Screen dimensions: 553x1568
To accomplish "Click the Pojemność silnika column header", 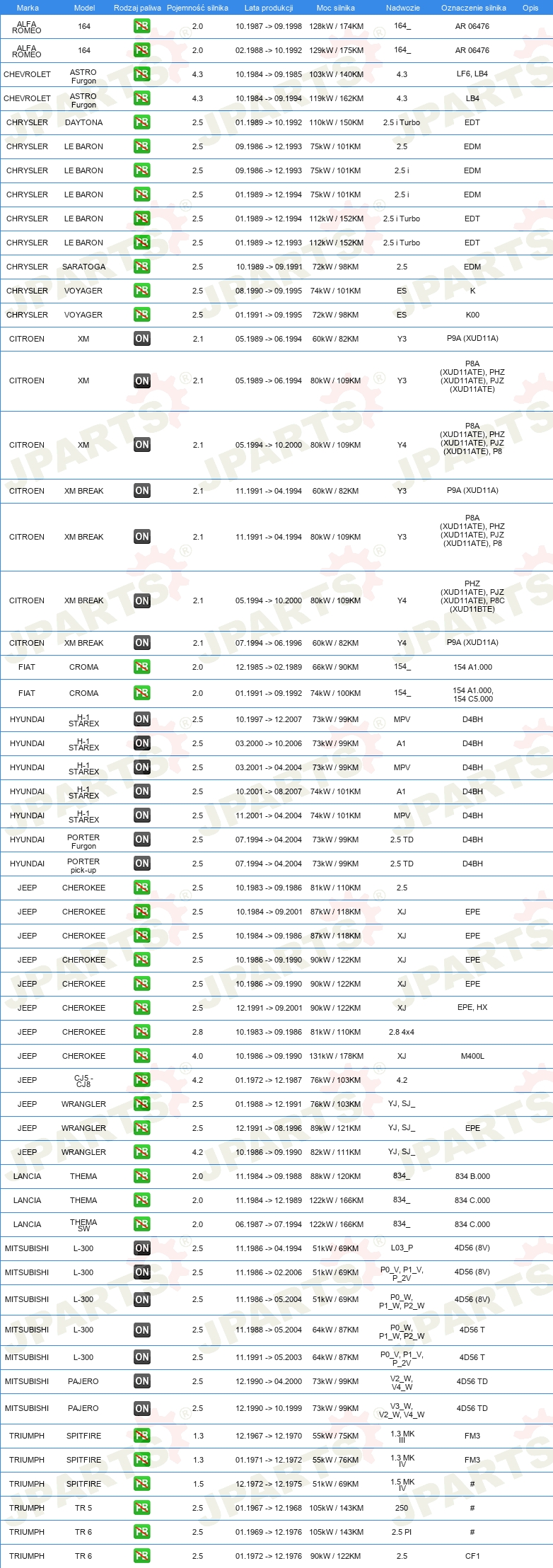I will coord(197,8).
